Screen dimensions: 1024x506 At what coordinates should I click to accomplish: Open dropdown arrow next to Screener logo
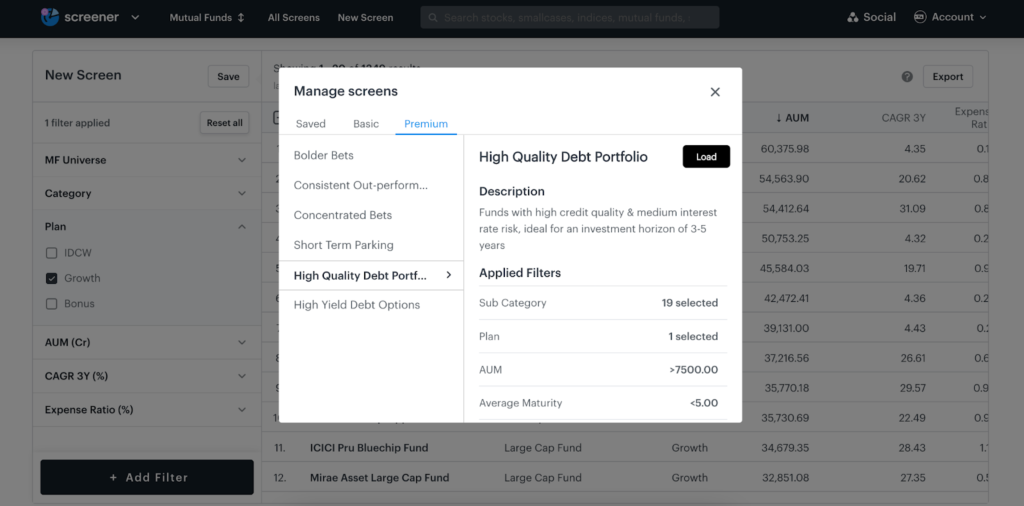135,17
